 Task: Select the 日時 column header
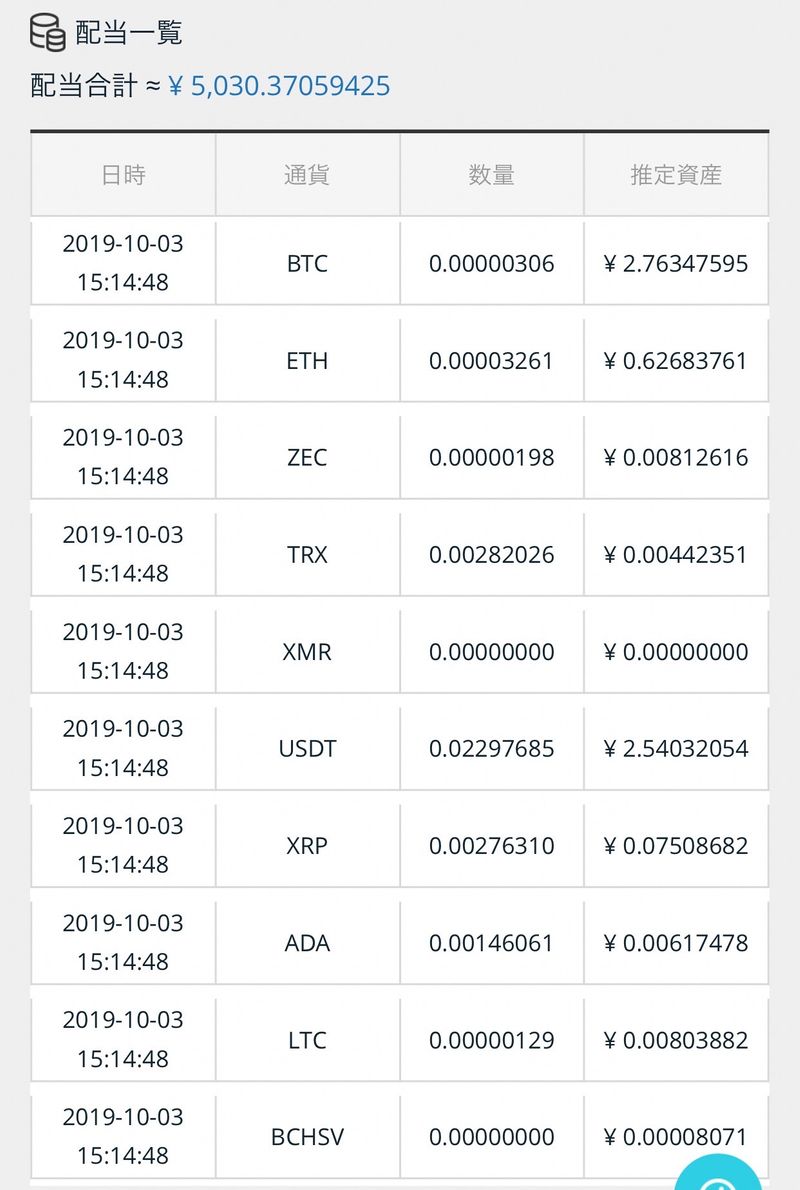[123, 175]
